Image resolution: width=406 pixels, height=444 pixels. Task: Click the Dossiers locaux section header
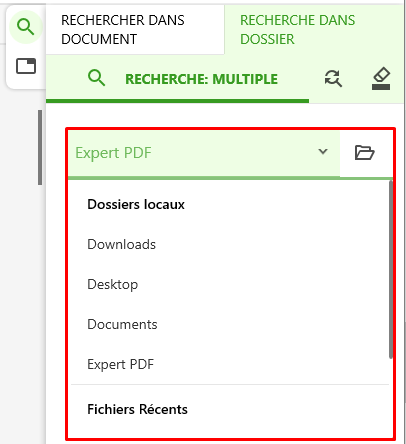(136, 204)
